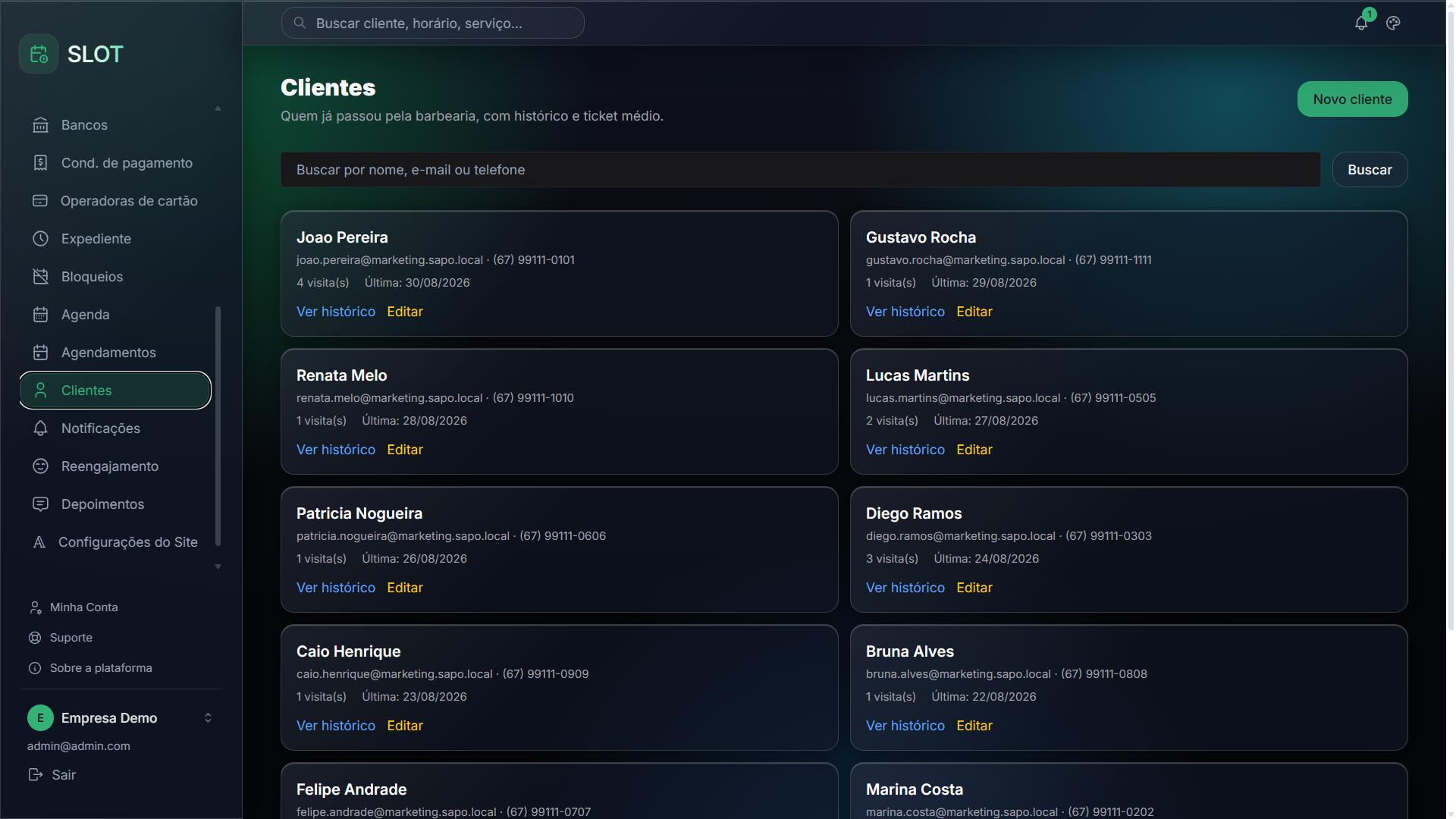Go to the Reengajamento menu entry
The image size is (1456, 819).
click(115, 466)
